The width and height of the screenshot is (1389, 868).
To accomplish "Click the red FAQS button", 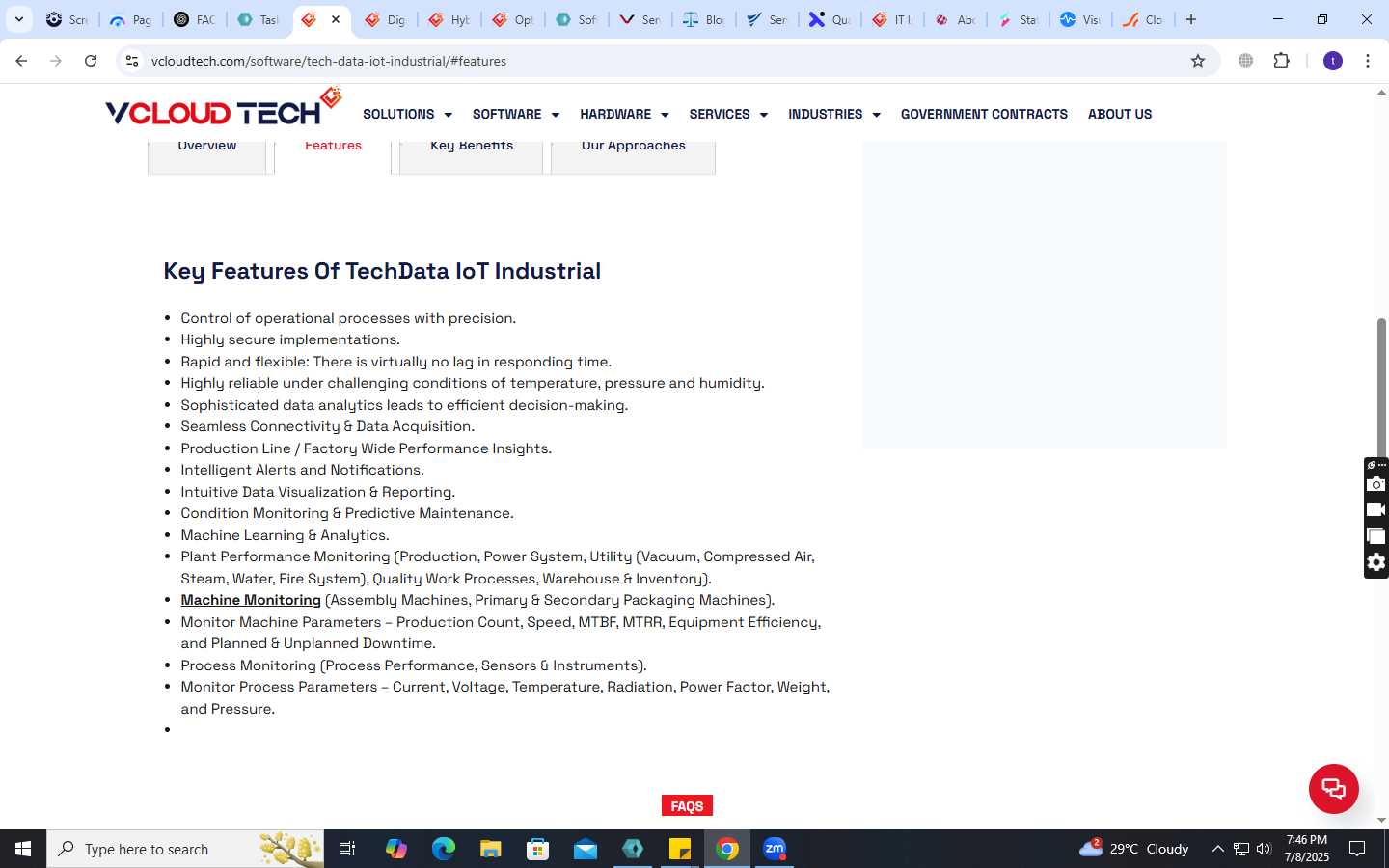I will (x=687, y=806).
